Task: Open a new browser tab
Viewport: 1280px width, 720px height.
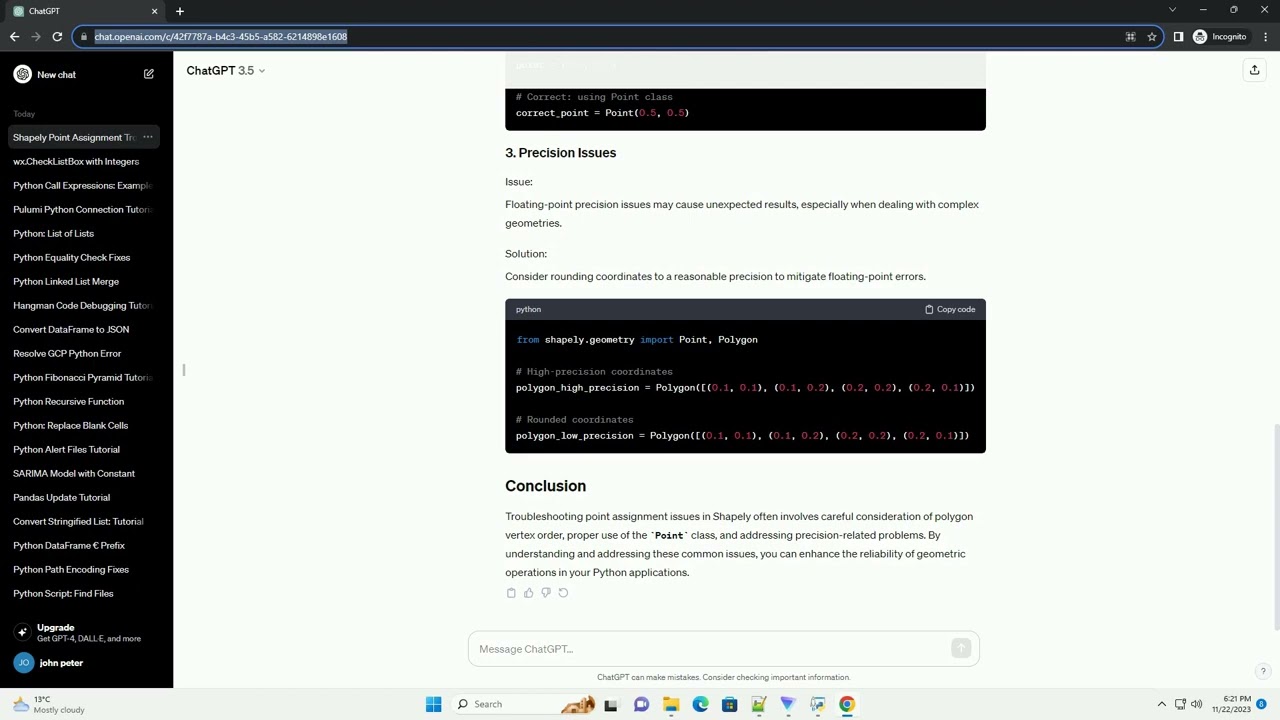Action: (x=180, y=11)
